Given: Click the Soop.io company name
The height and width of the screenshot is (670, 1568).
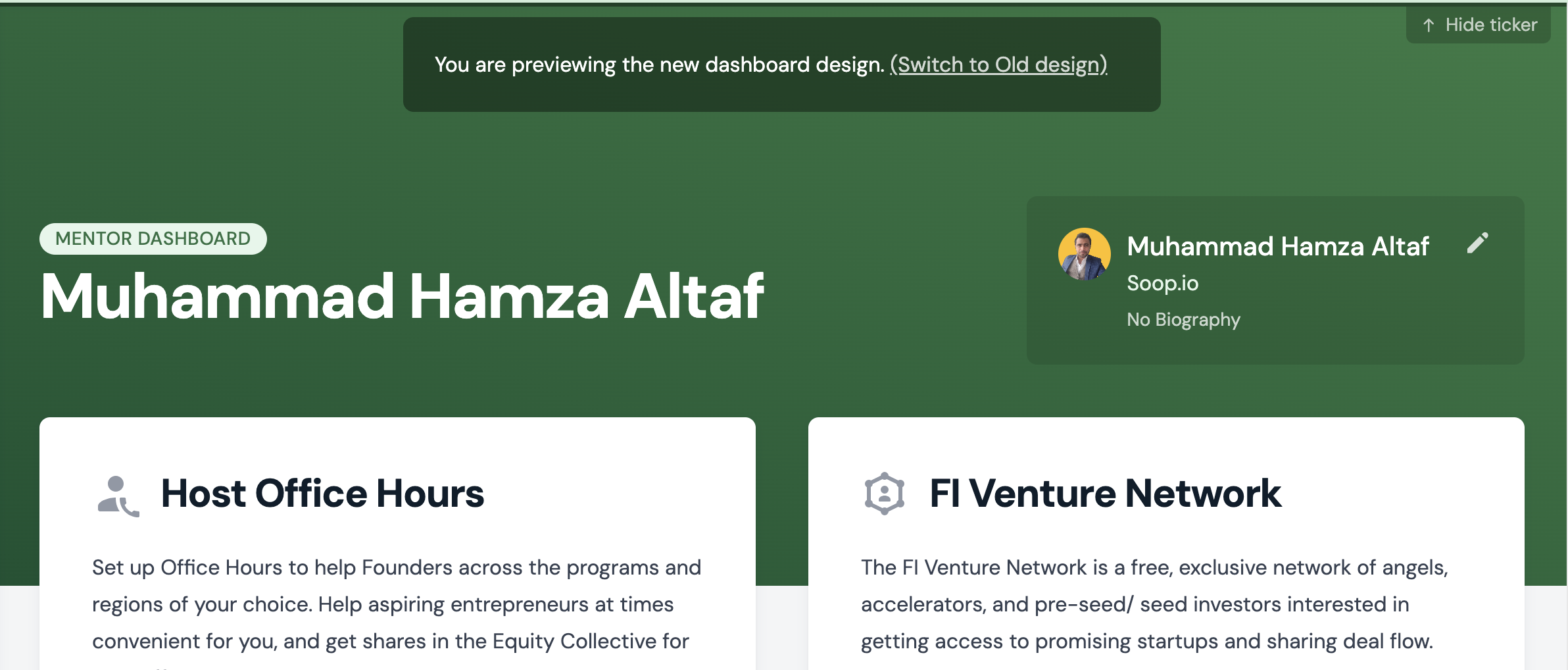Looking at the screenshot, I should click(1163, 283).
